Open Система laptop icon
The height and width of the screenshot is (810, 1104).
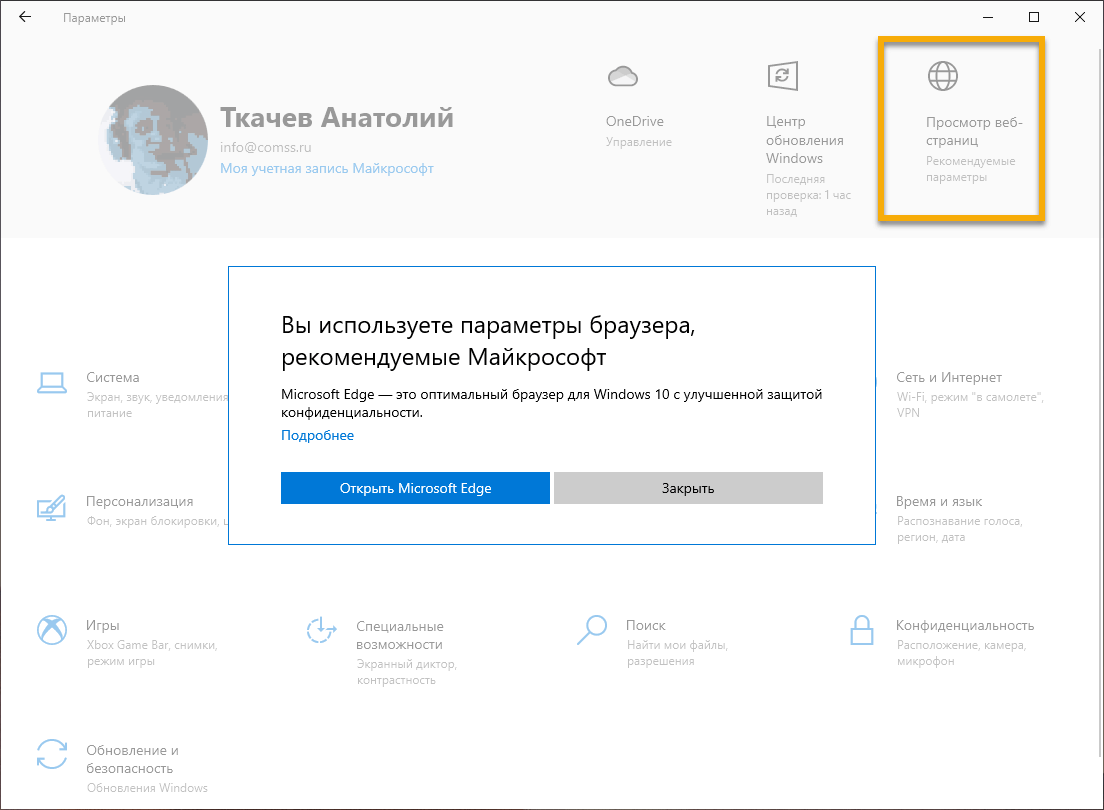(x=52, y=383)
